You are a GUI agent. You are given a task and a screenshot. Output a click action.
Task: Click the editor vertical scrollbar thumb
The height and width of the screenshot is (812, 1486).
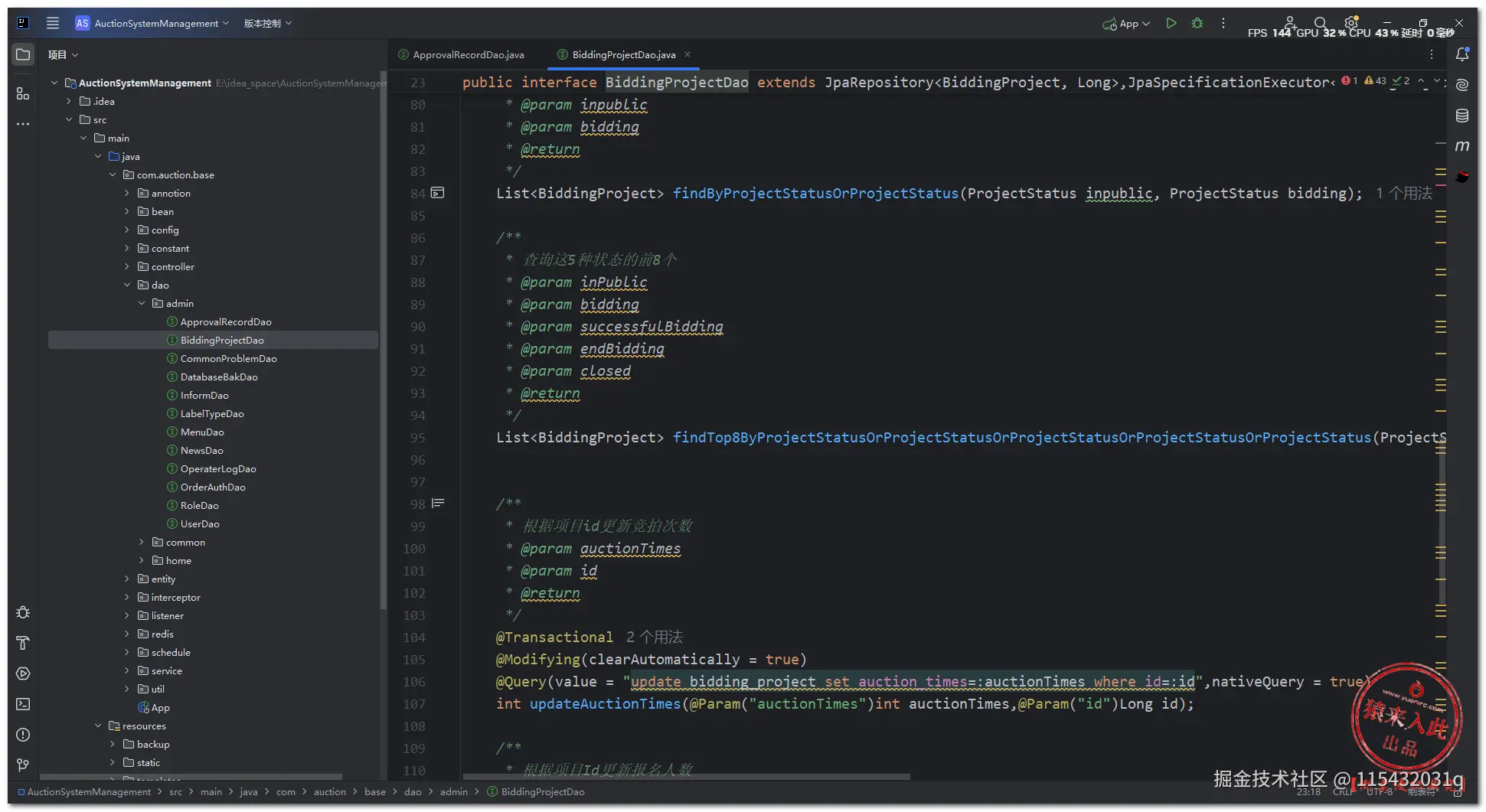[x=1442, y=523]
